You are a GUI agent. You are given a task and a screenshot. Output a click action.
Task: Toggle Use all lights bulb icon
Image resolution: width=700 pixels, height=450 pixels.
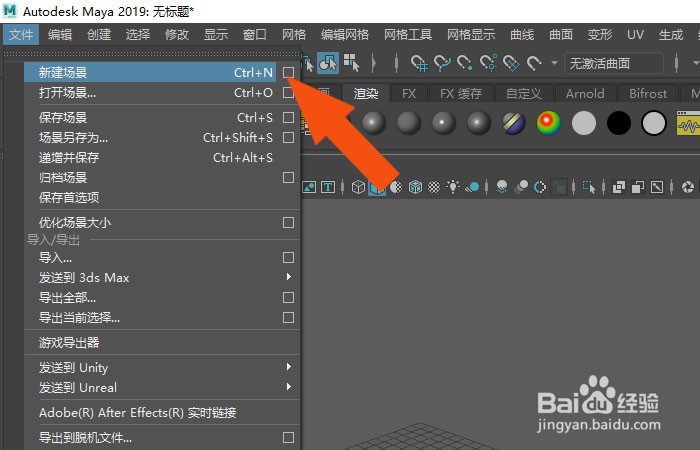click(x=453, y=187)
